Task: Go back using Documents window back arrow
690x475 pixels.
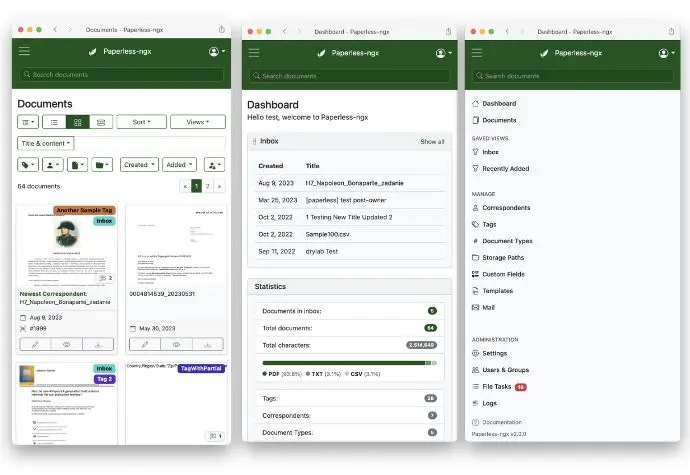Action: pyautogui.click(x=55, y=29)
